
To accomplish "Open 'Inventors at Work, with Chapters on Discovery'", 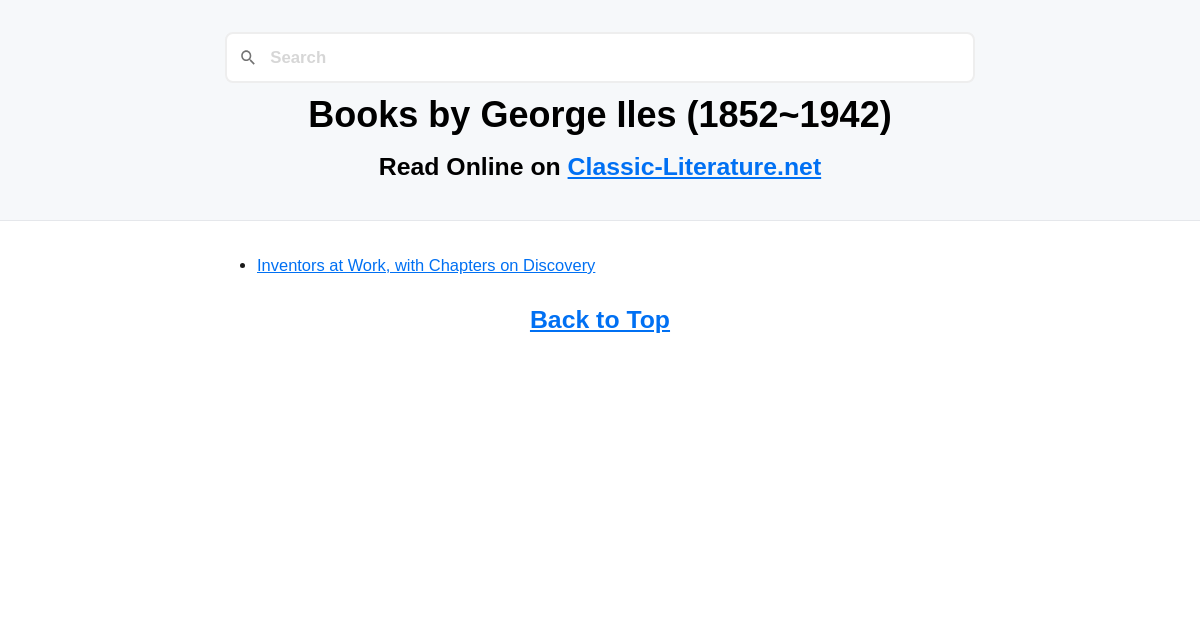I will 426,265.
